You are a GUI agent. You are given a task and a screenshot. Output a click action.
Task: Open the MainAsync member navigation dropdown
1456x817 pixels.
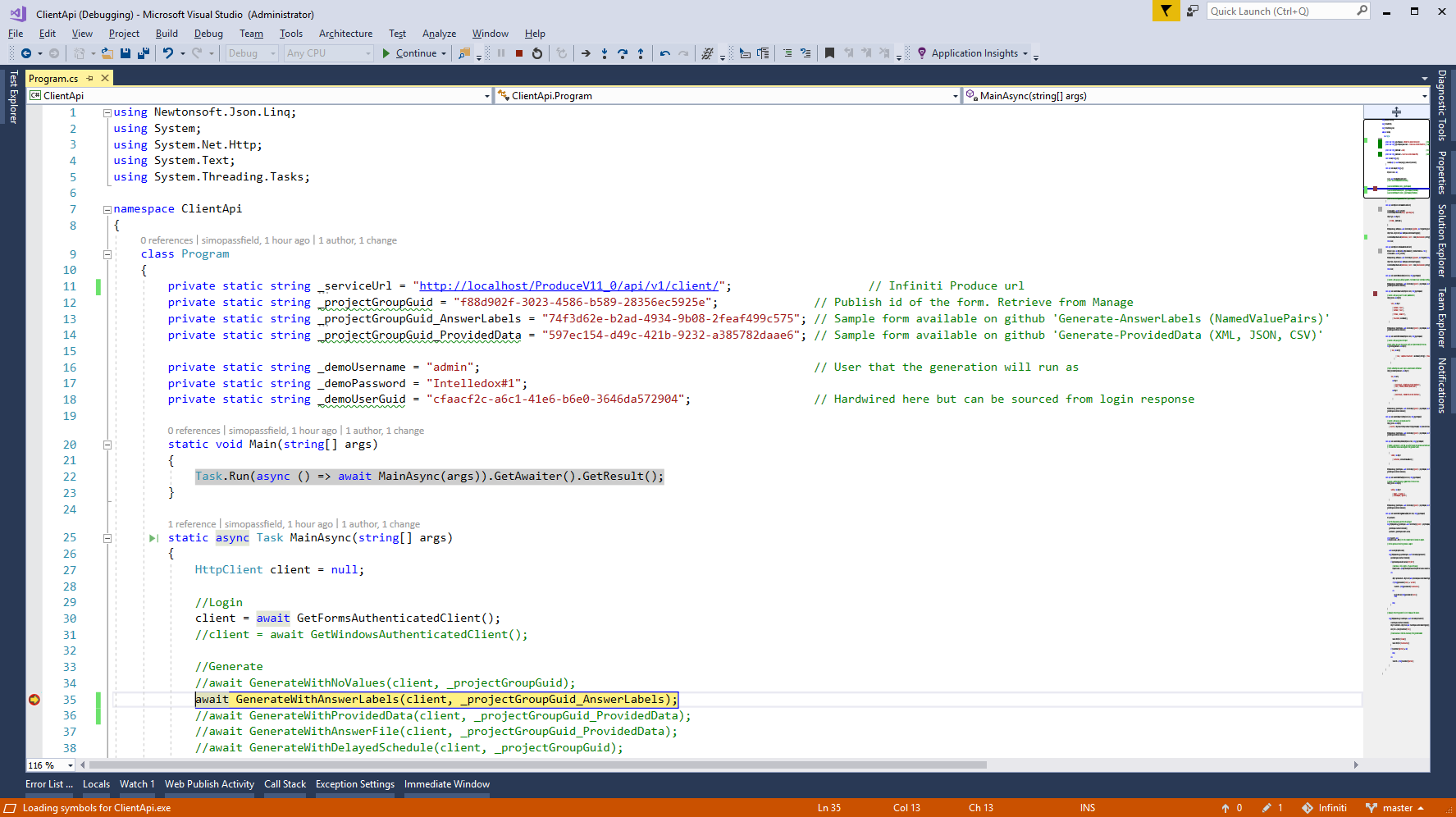click(1424, 96)
